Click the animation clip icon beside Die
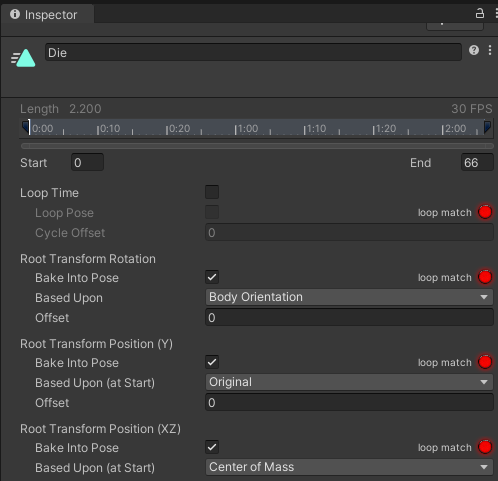The height and width of the screenshot is (481, 498). click(x=23, y=58)
